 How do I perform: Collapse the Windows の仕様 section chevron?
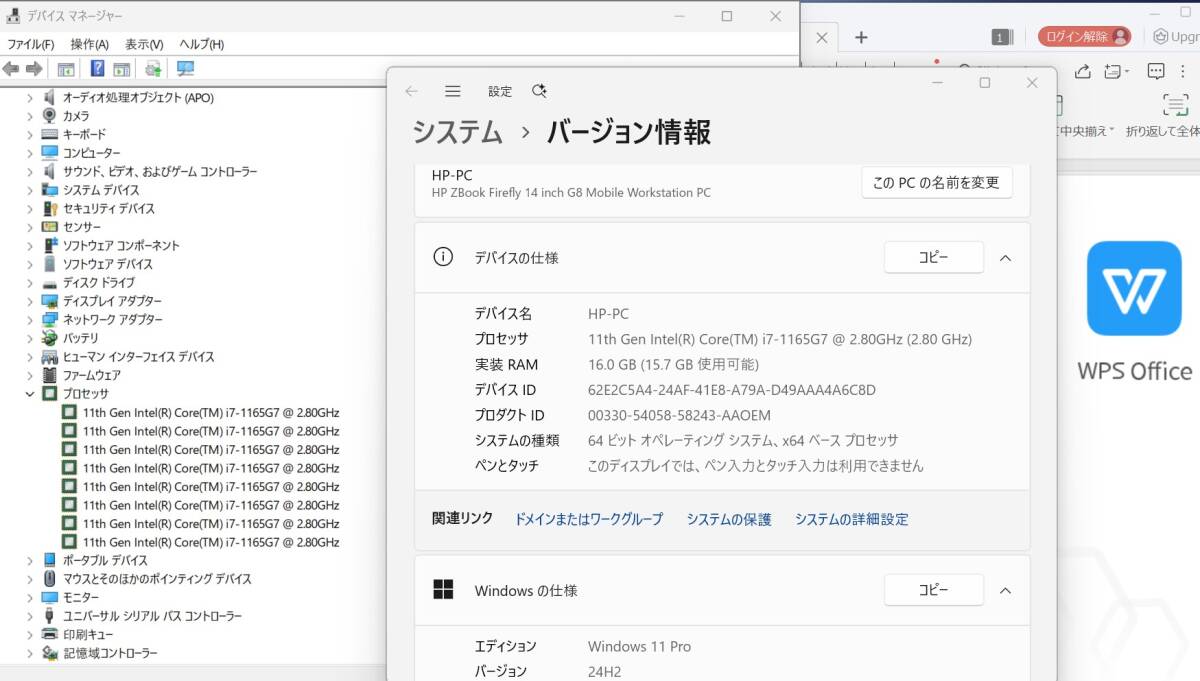[x=1005, y=591]
